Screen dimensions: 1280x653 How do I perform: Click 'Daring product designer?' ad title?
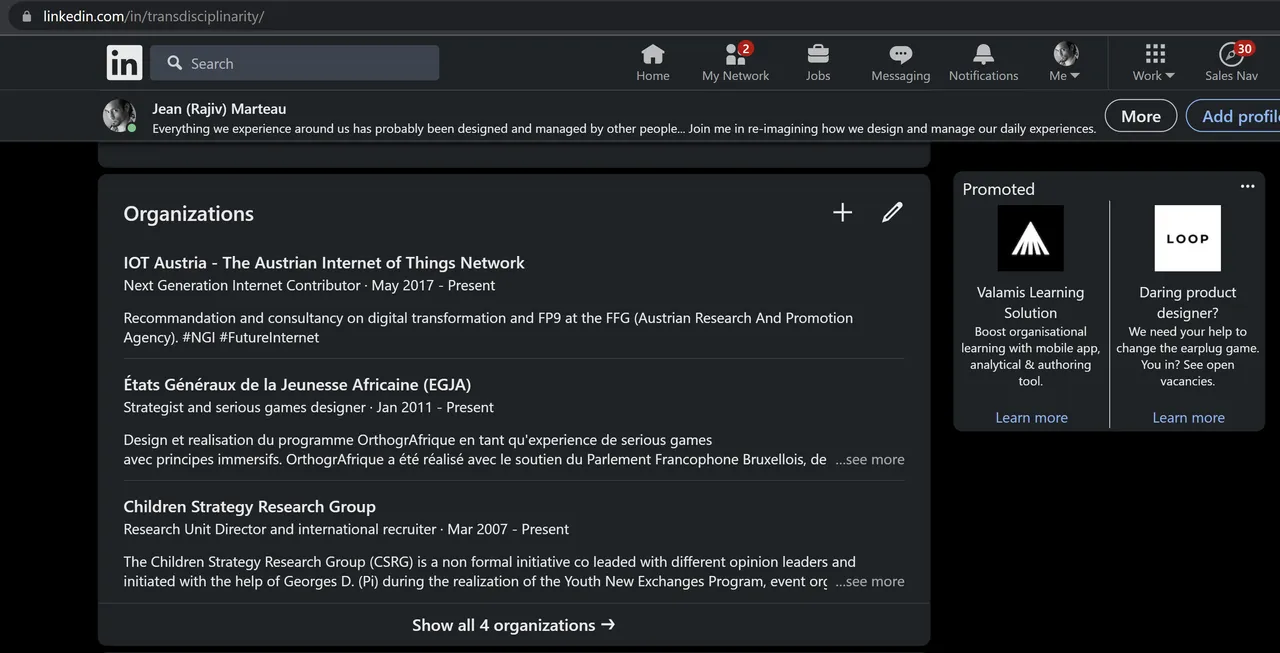pos(1188,302)
